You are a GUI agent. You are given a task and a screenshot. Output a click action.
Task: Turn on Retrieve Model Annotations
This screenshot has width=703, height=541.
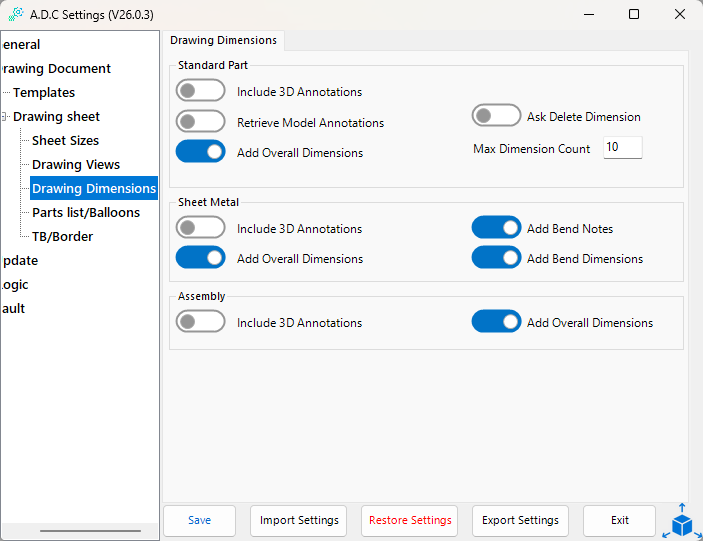click(201, 122)
